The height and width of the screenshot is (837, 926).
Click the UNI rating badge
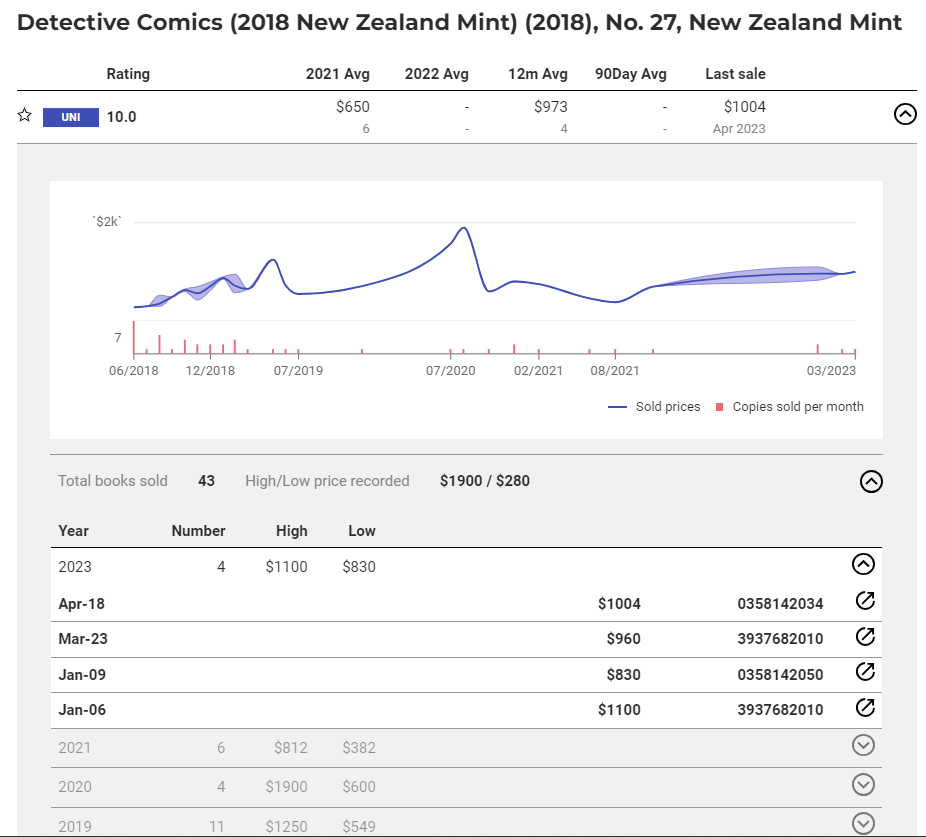click(x=70, y=117)
